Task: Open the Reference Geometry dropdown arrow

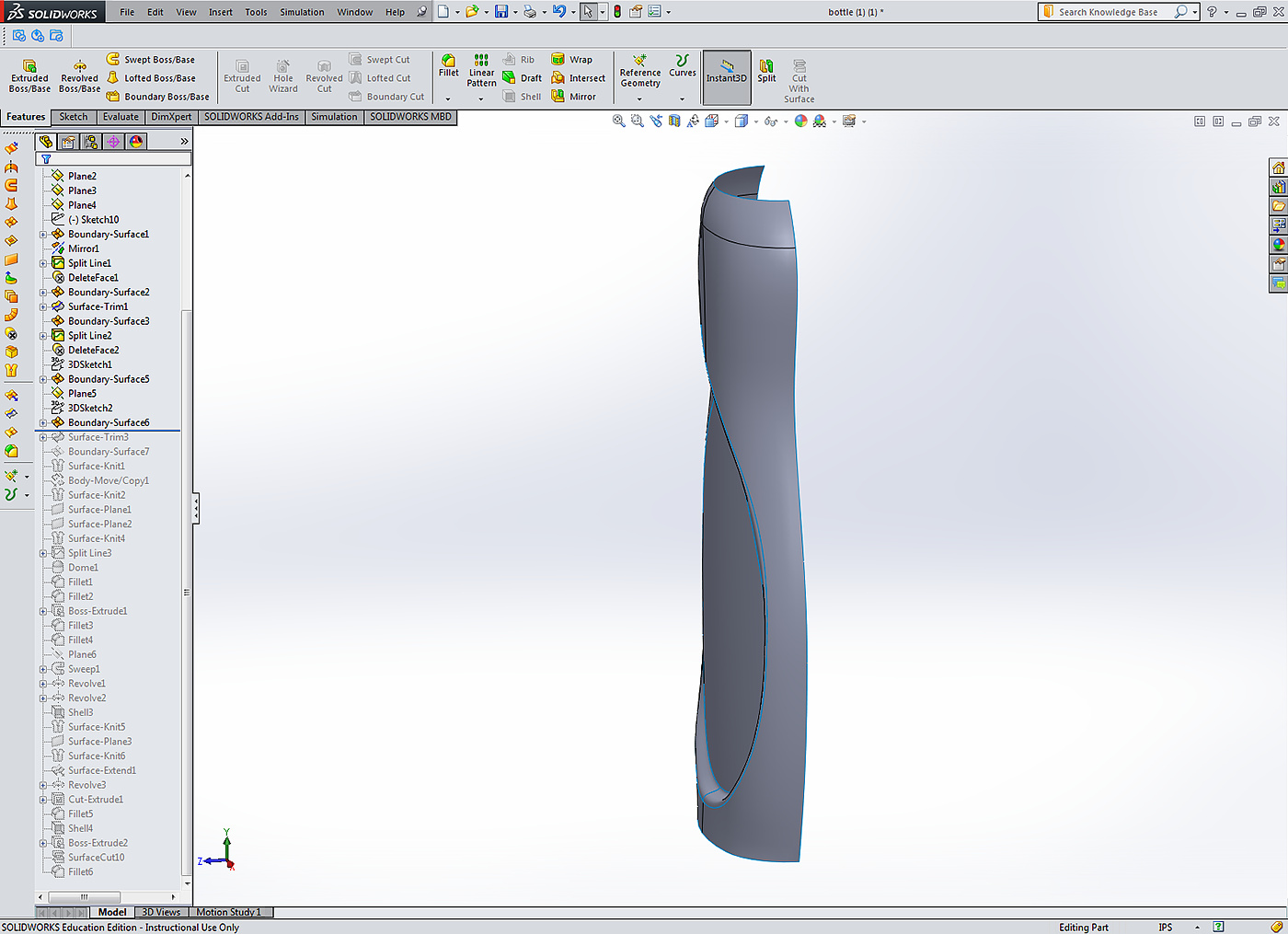Action: (639, 99)
